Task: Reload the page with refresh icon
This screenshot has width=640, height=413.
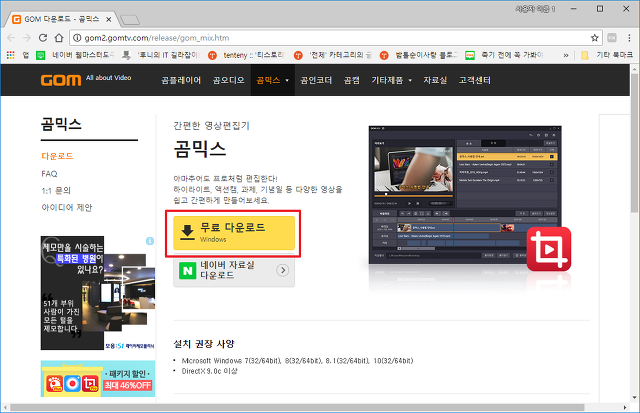Action: click(x=43, y=38)
